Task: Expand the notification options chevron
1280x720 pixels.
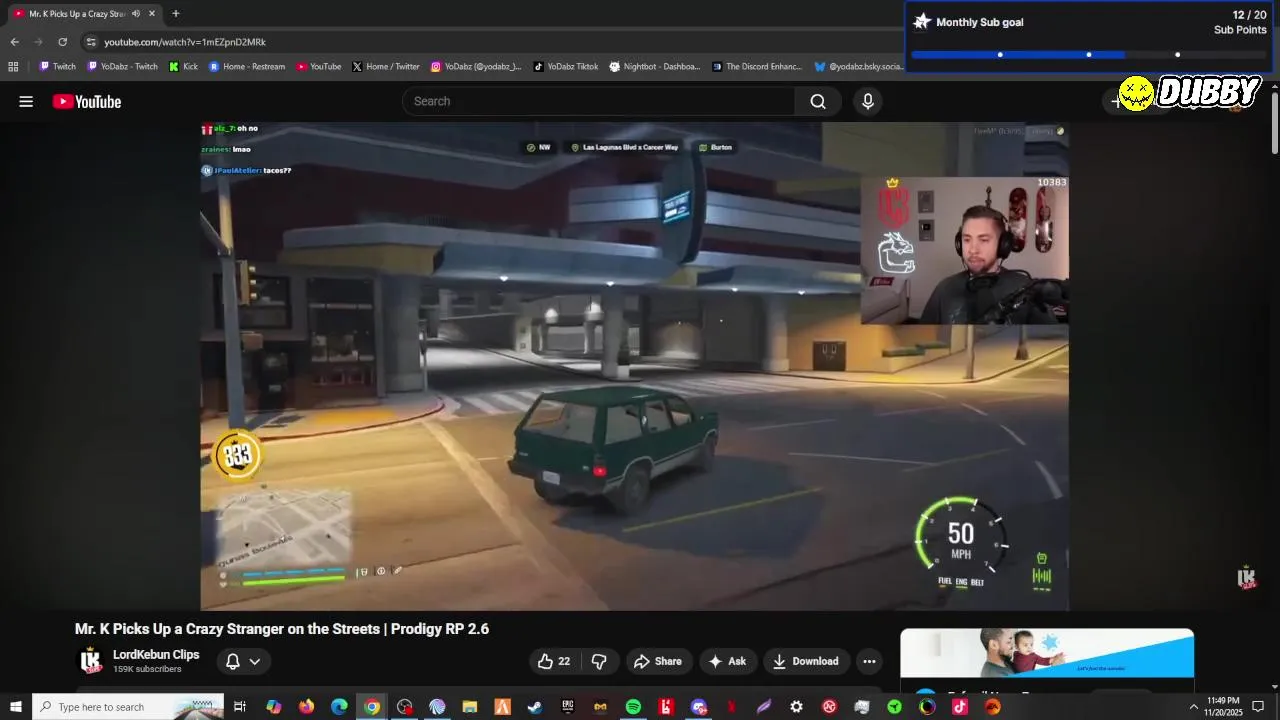Action: coord(255,661)
